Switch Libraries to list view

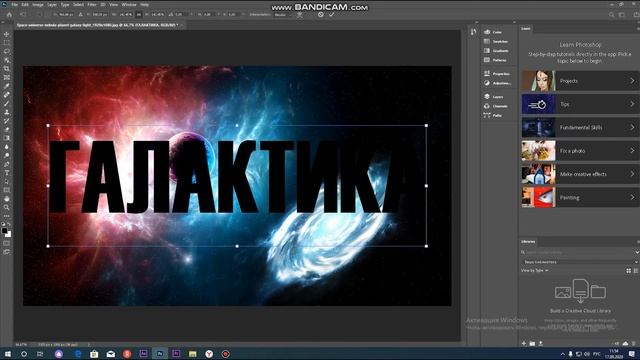(636, 271)
